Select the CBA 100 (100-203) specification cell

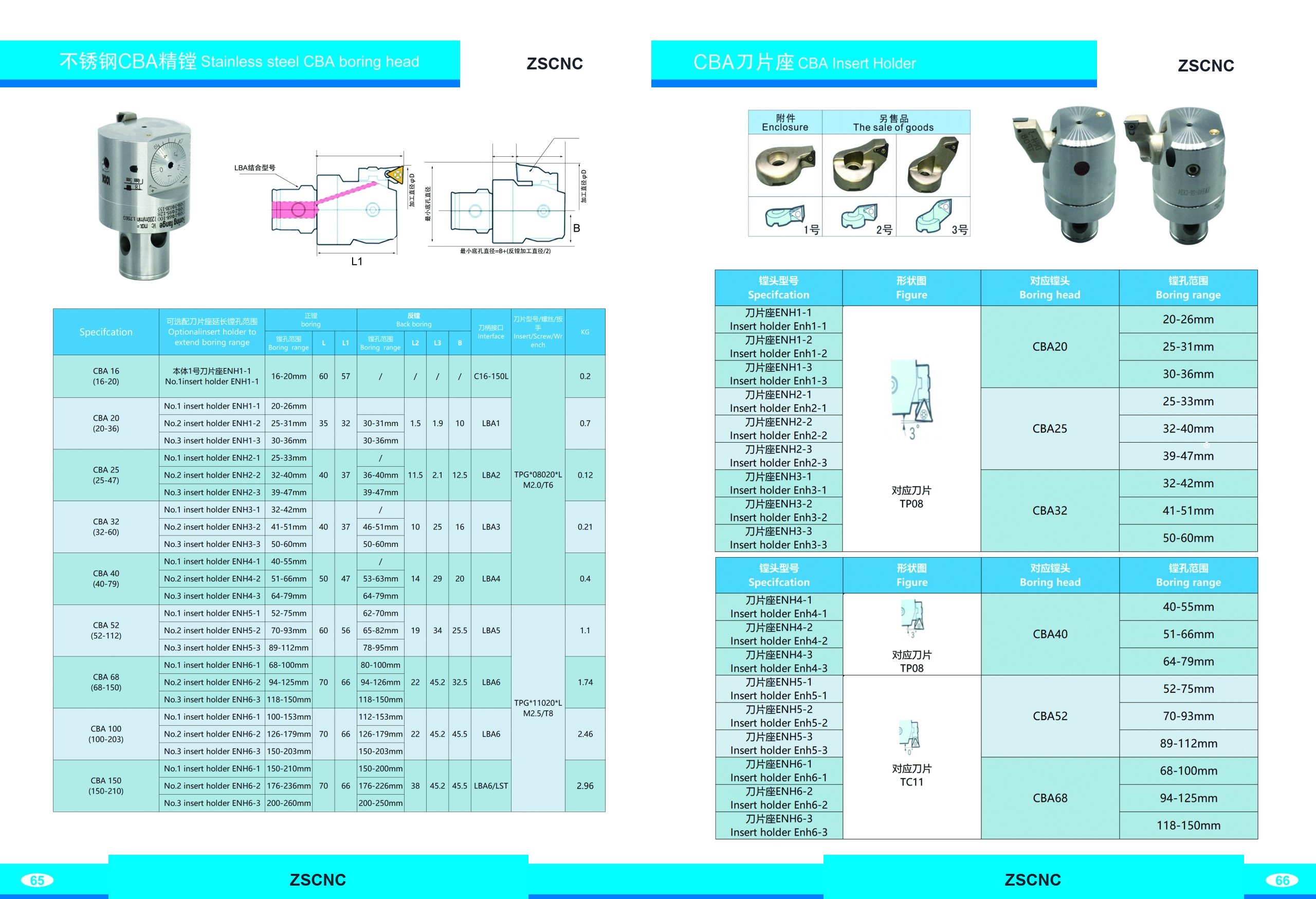(x=106, y=733)
